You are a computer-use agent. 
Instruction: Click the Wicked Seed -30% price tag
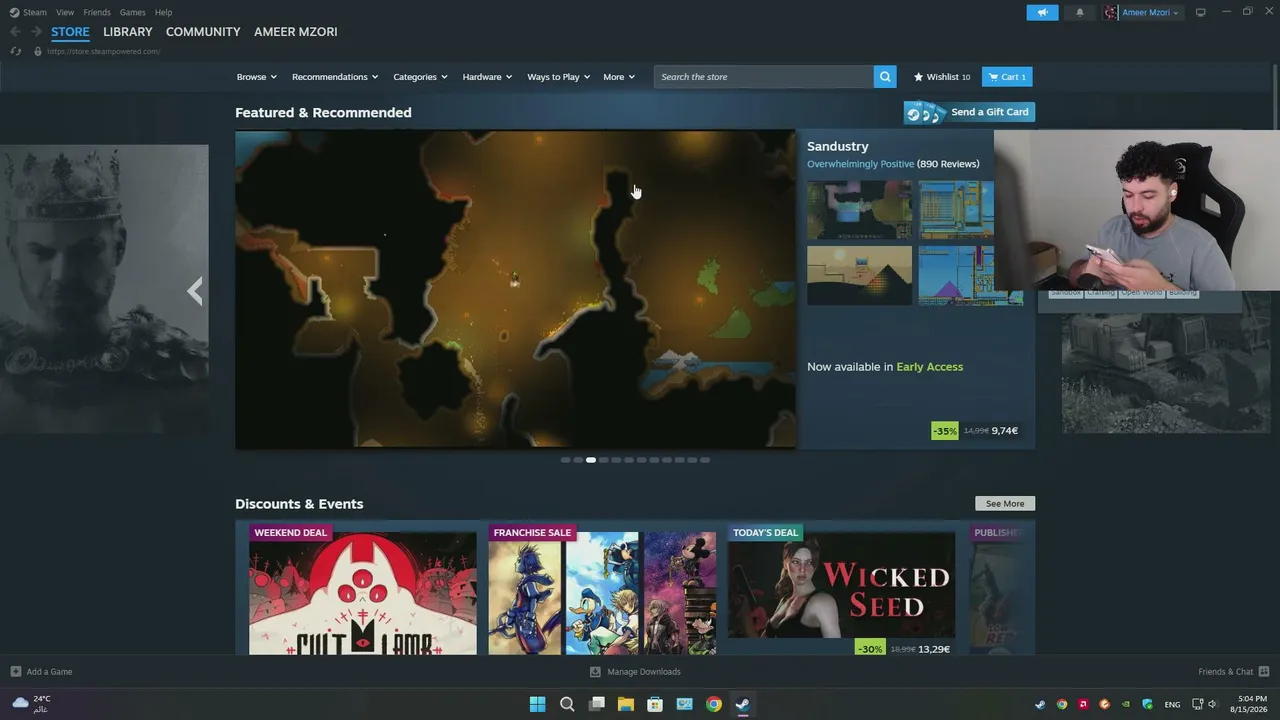(x=903, y=649)
